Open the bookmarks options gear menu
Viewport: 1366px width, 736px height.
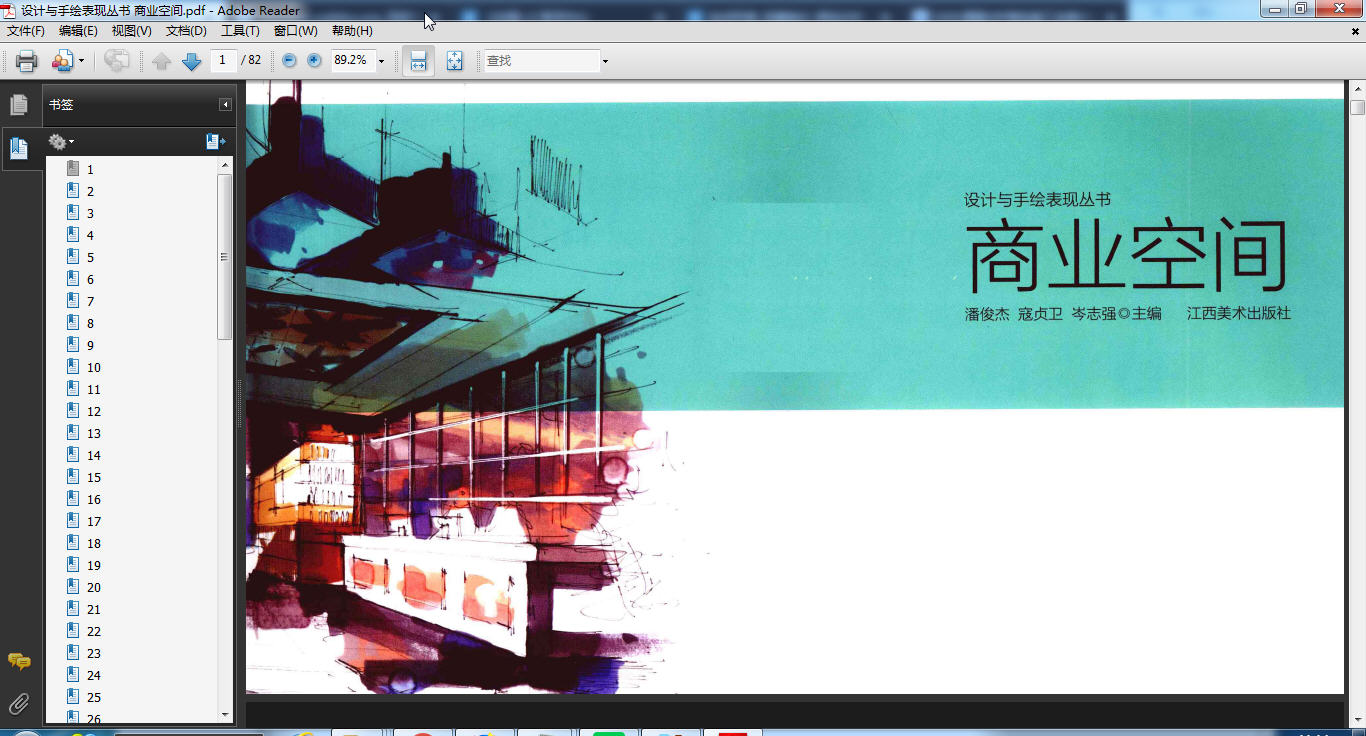point(61,142)
